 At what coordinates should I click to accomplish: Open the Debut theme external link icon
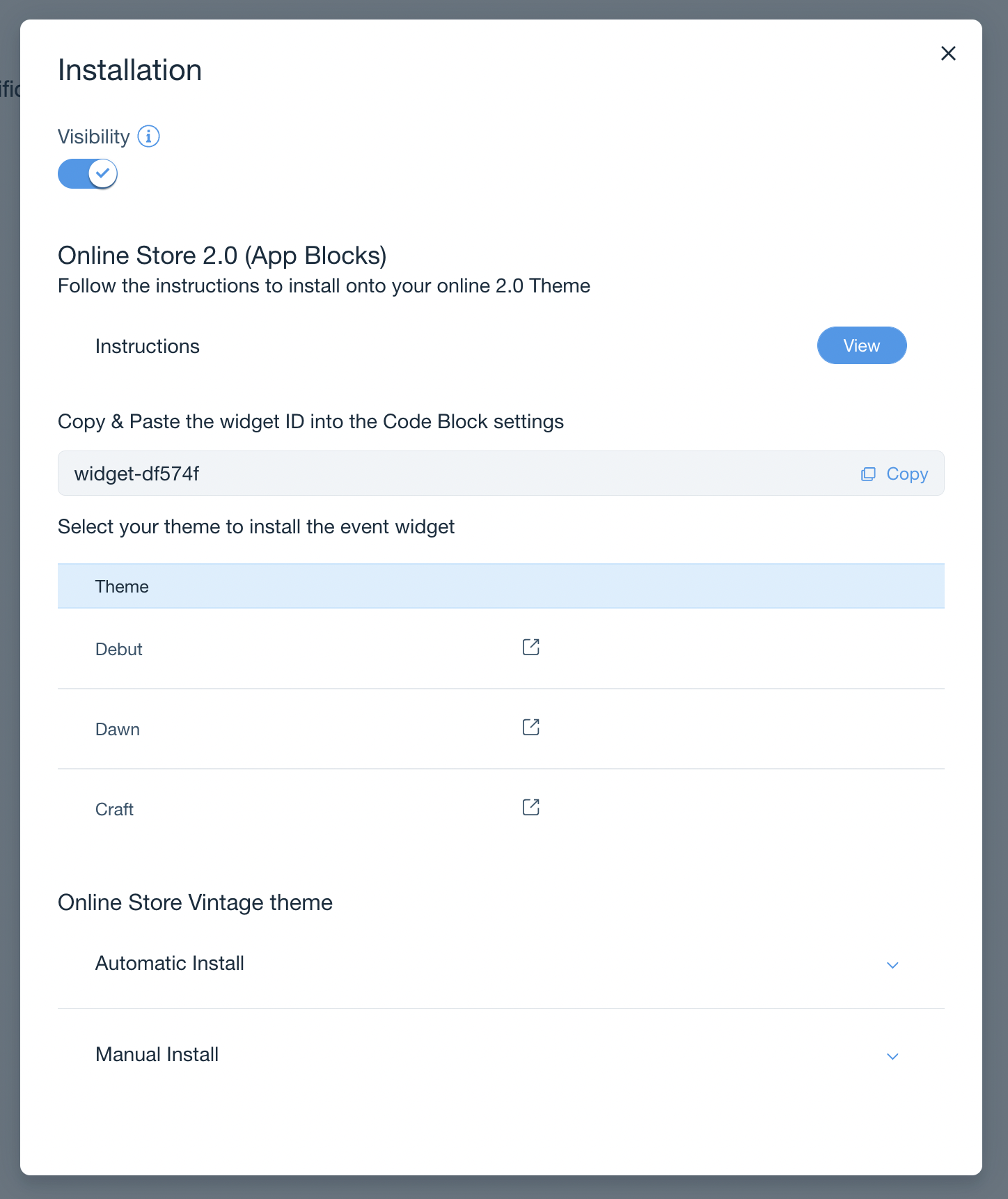[531, 648]
